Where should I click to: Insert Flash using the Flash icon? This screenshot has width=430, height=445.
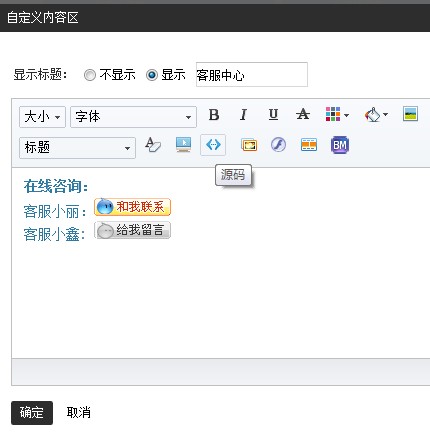pos(278,145)
